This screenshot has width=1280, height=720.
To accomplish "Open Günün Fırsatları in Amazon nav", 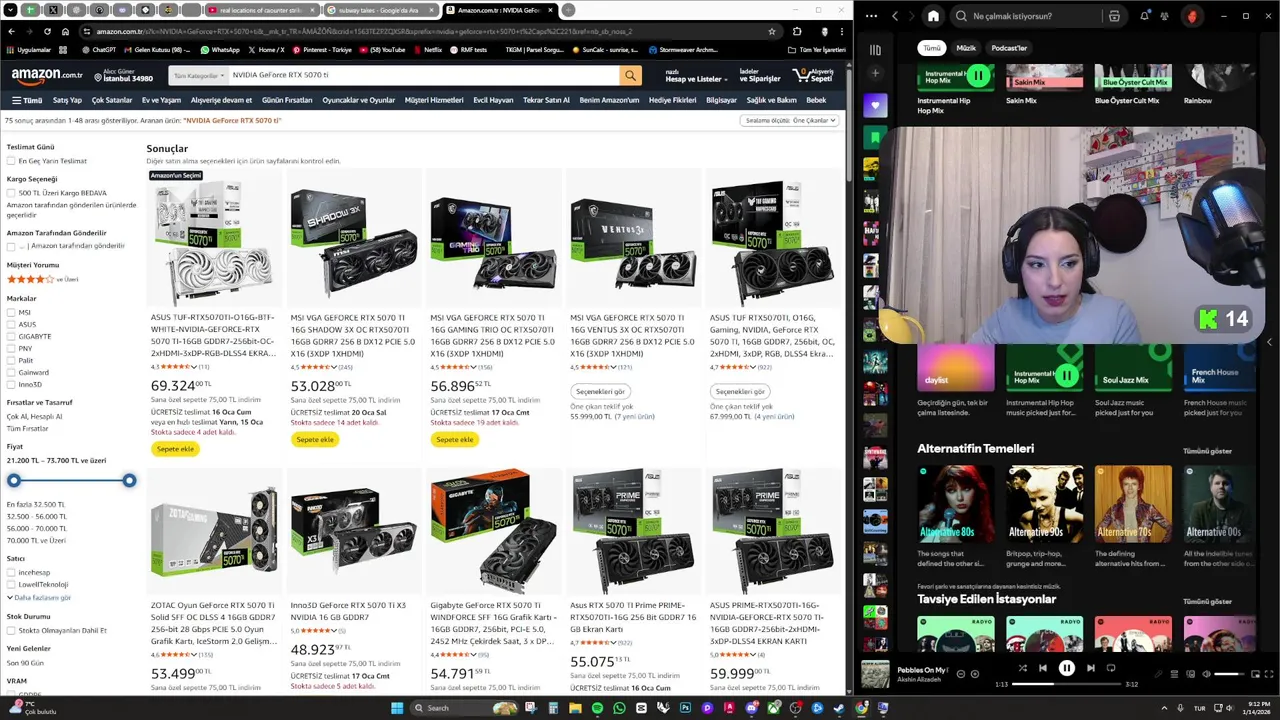I will point(287,100).
